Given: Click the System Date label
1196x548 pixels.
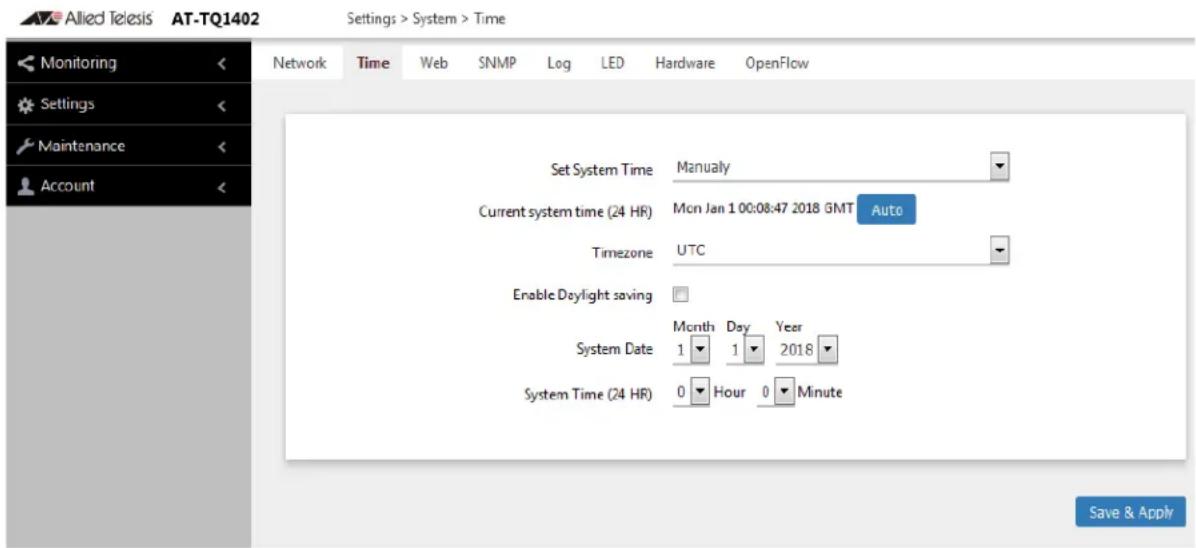Looking at the screenshot, I should [x=614, y=350].
